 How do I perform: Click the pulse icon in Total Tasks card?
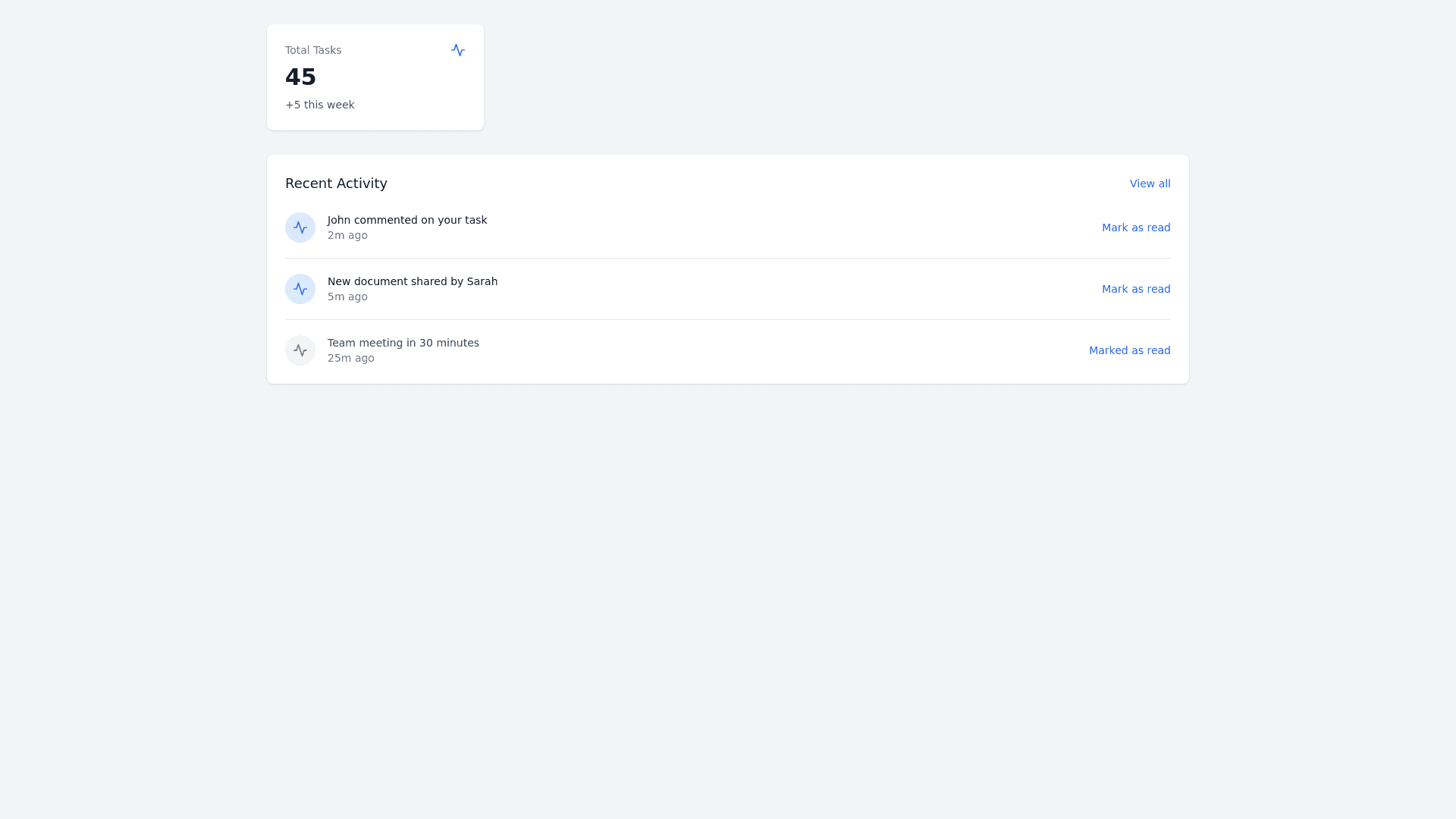(458, 50)
